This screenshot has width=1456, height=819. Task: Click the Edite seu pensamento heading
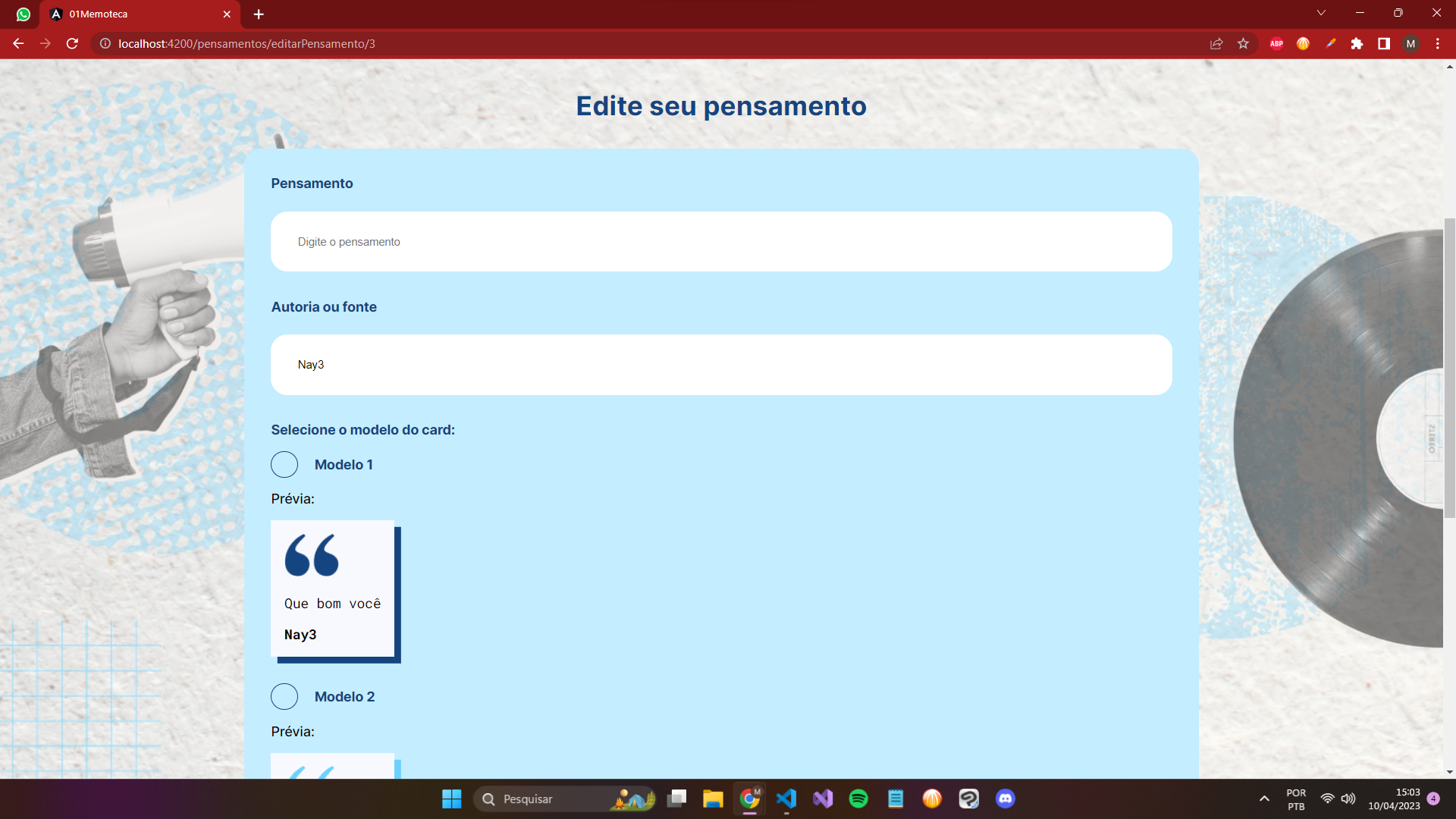pyautogui.click(x=721, y=106)
